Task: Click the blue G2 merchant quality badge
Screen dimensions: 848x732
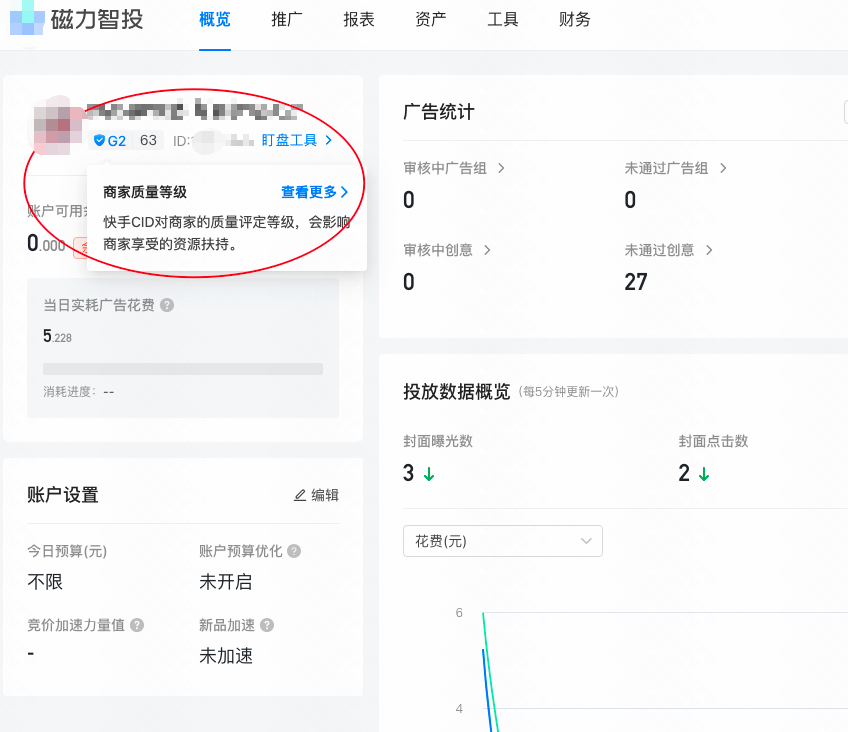Action: coord(110,141)
